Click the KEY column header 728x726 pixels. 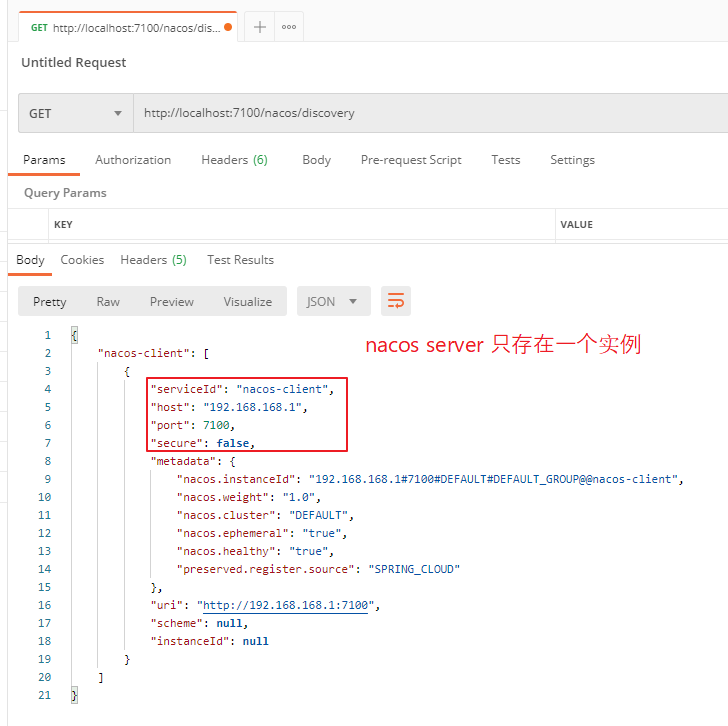click(63, 225)
